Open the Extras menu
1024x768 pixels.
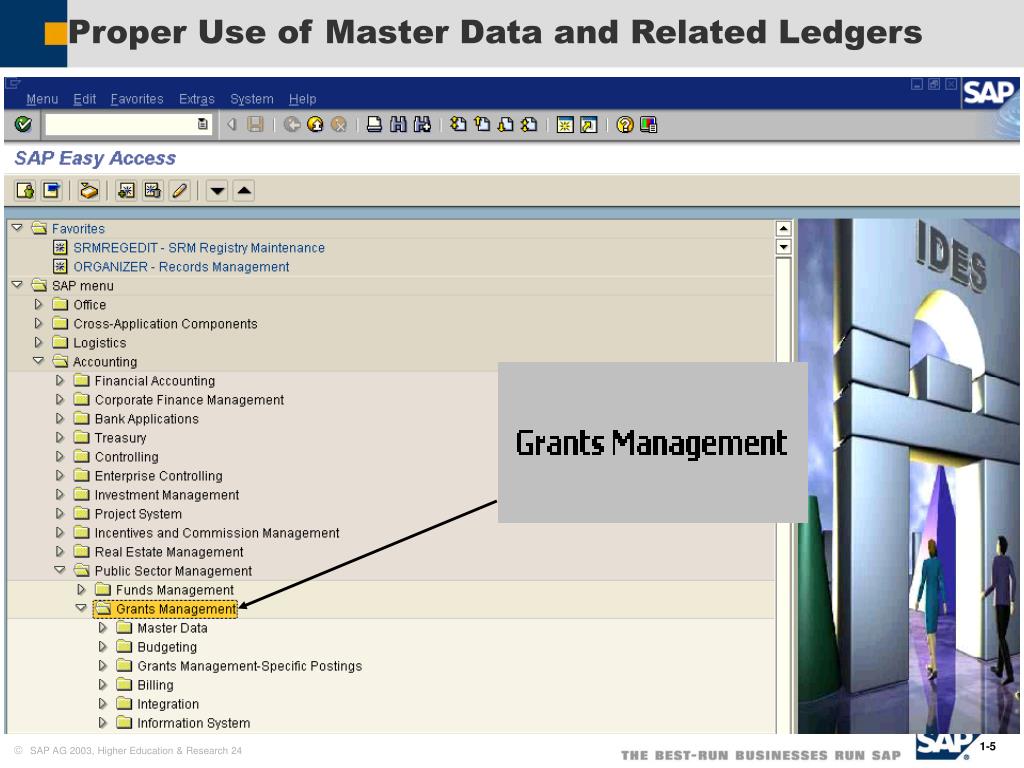[197, 99]
